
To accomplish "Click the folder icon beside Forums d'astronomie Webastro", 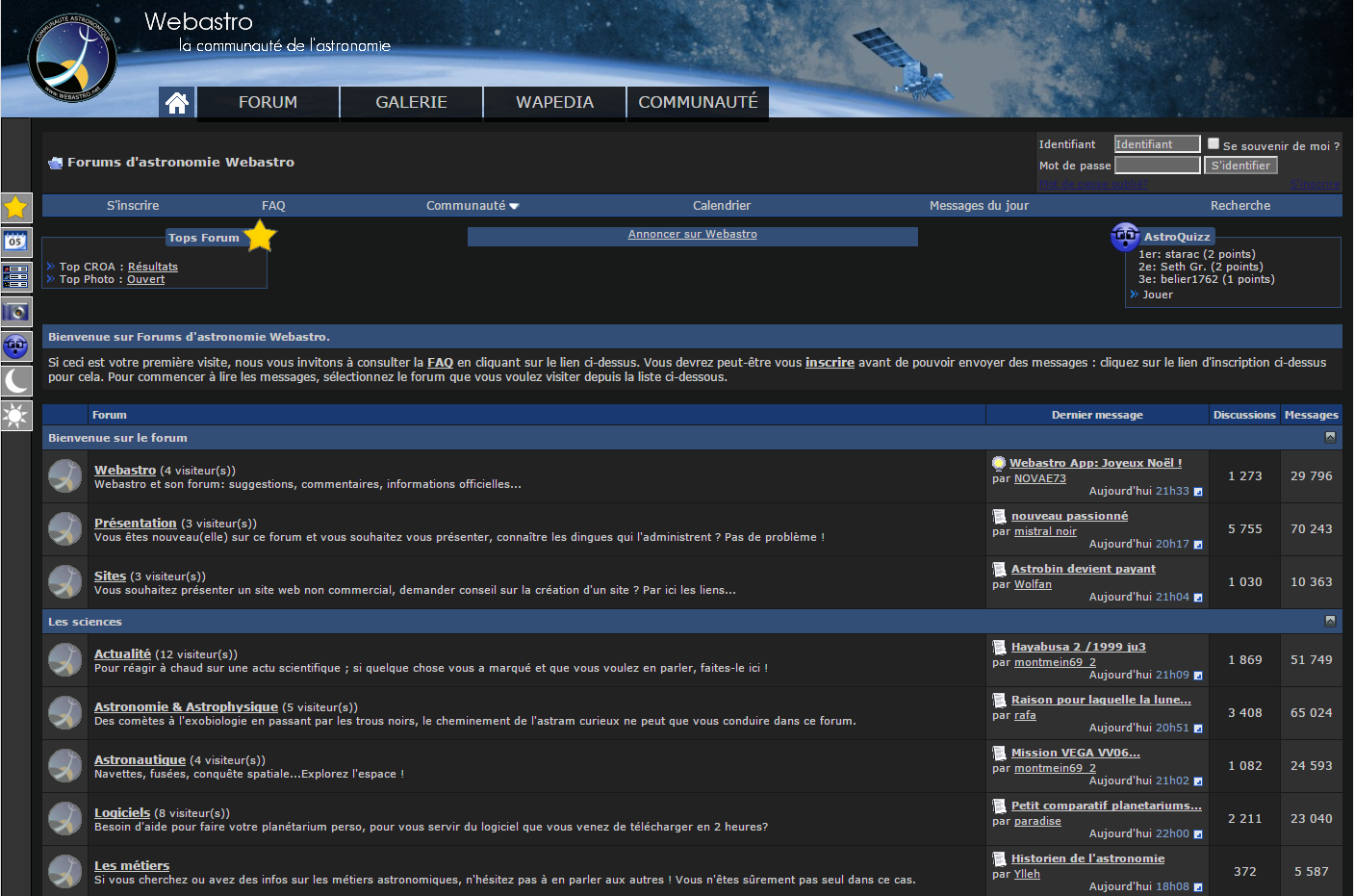I will tap(56, 163).
